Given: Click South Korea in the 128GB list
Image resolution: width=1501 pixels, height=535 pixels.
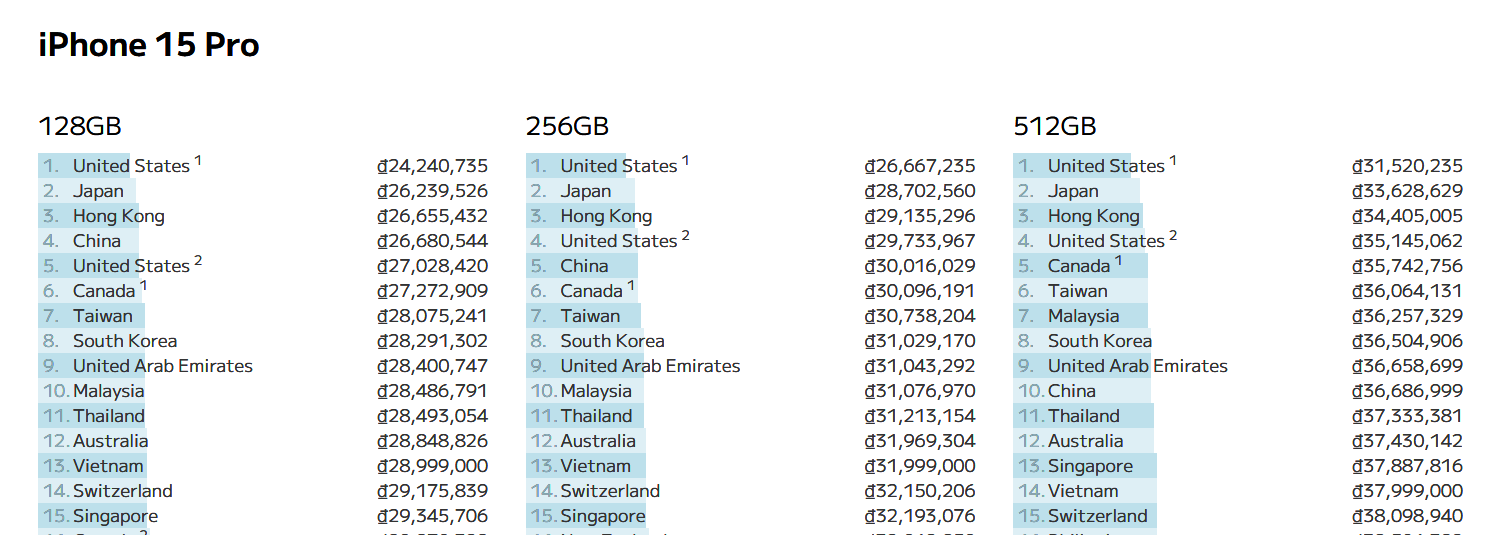Looking at the screenshot, I should [124, 341].
